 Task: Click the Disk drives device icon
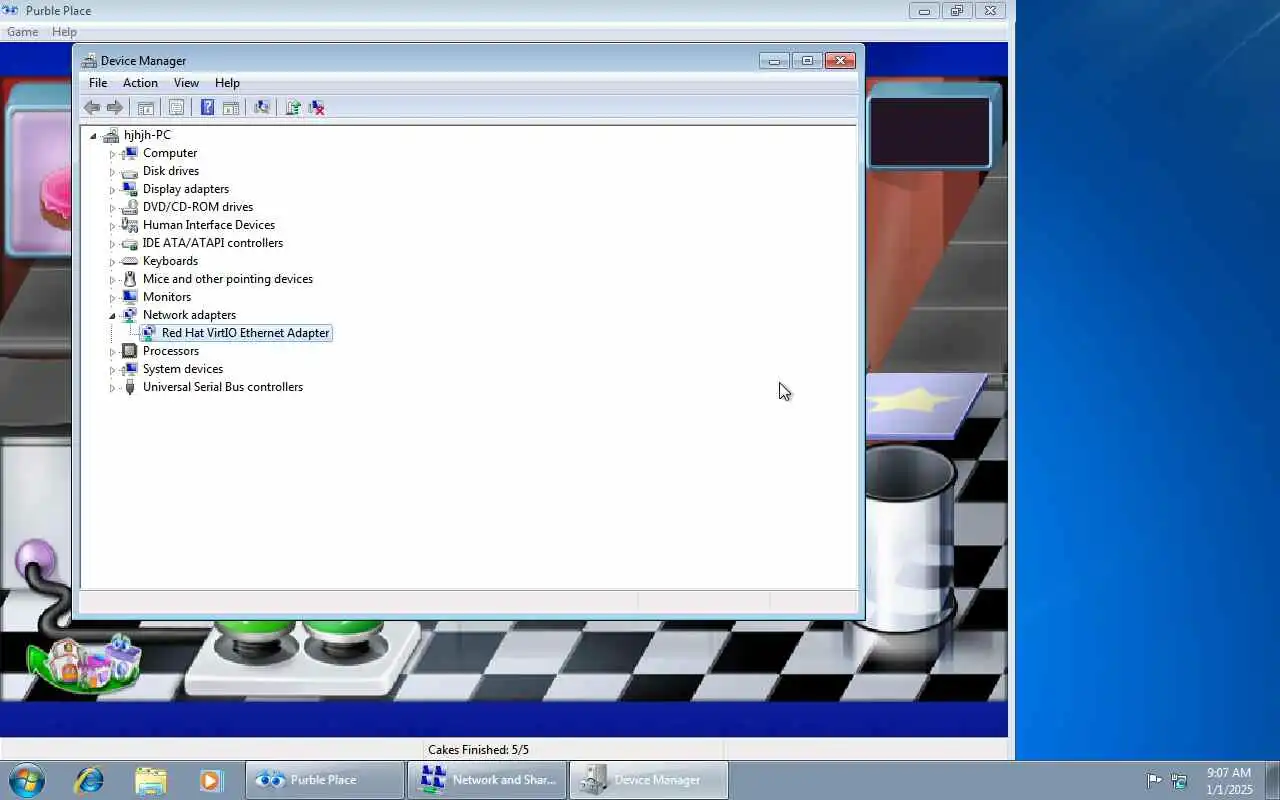[x=129, y=171]
